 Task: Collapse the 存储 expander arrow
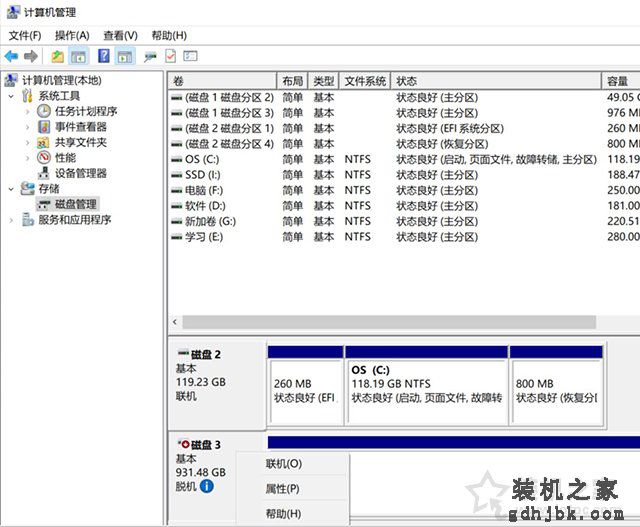click(11, 189)
